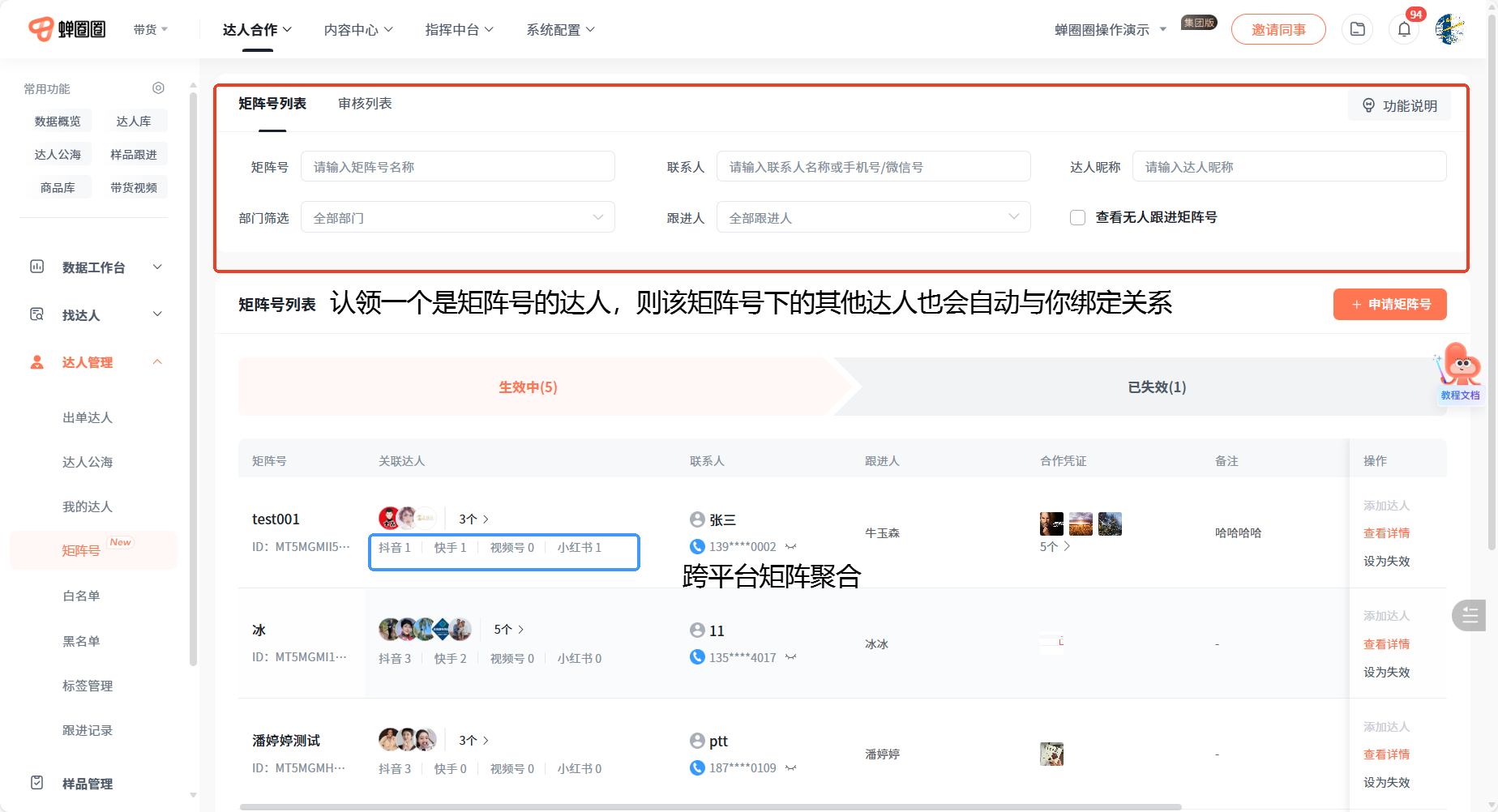Click 查看详情 for test001 row
Screen dimensions: 1498x812
pyautogui.click(x=1386, y=533)
